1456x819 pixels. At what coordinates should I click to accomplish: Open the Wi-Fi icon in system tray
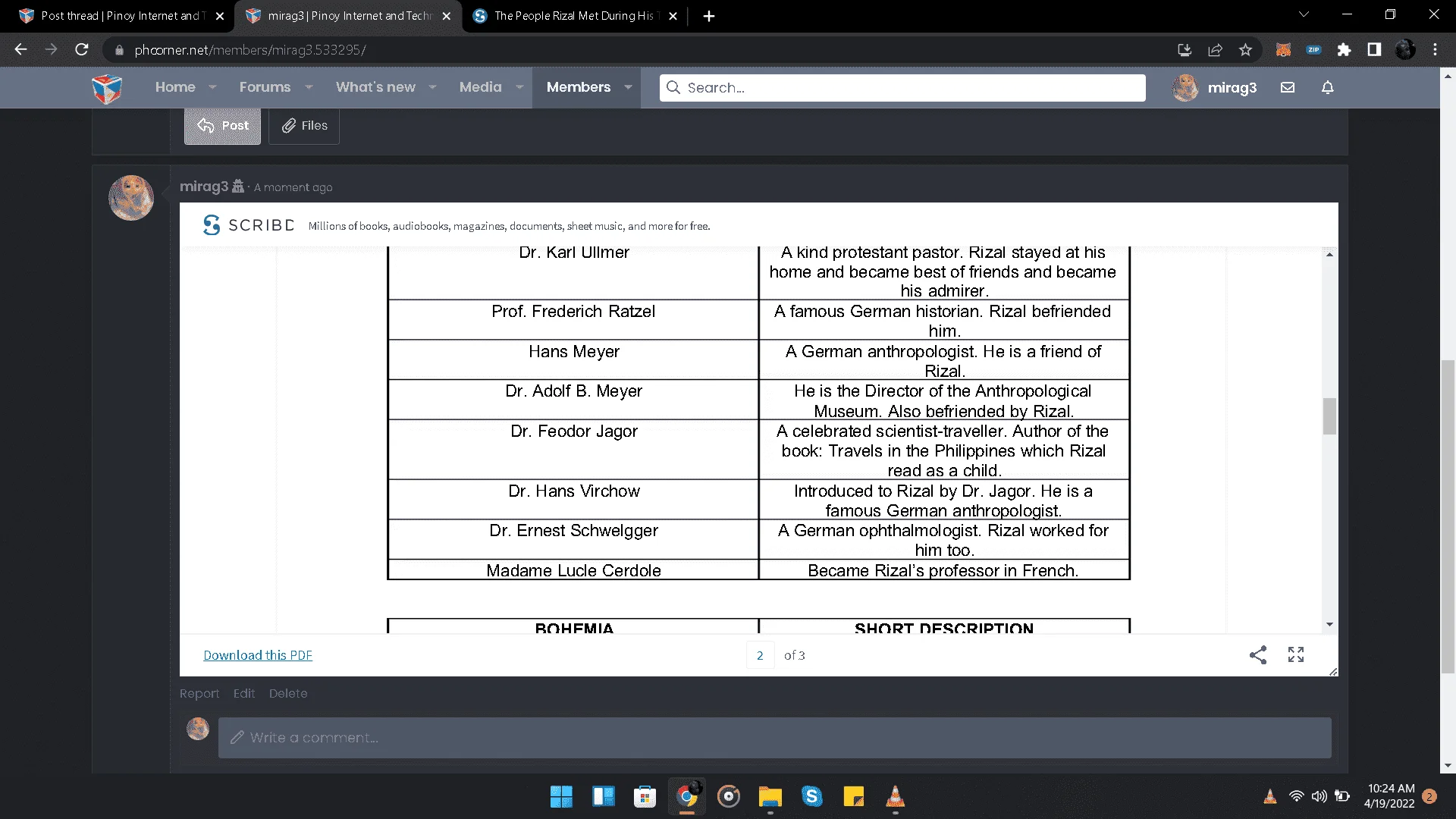[x=1297, y=796]
